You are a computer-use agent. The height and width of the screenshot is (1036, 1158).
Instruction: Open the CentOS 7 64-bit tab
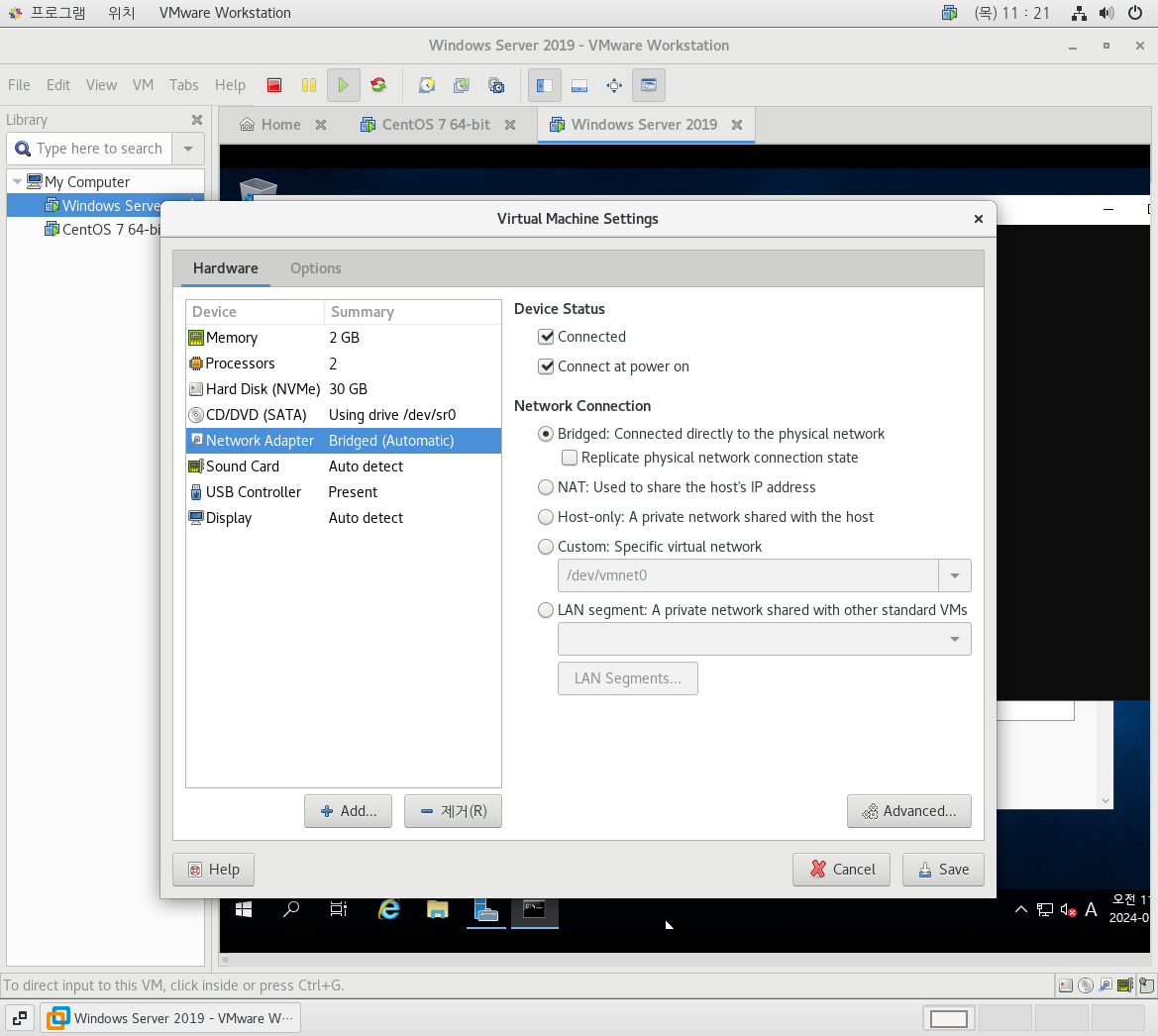(x=436, y=125)
